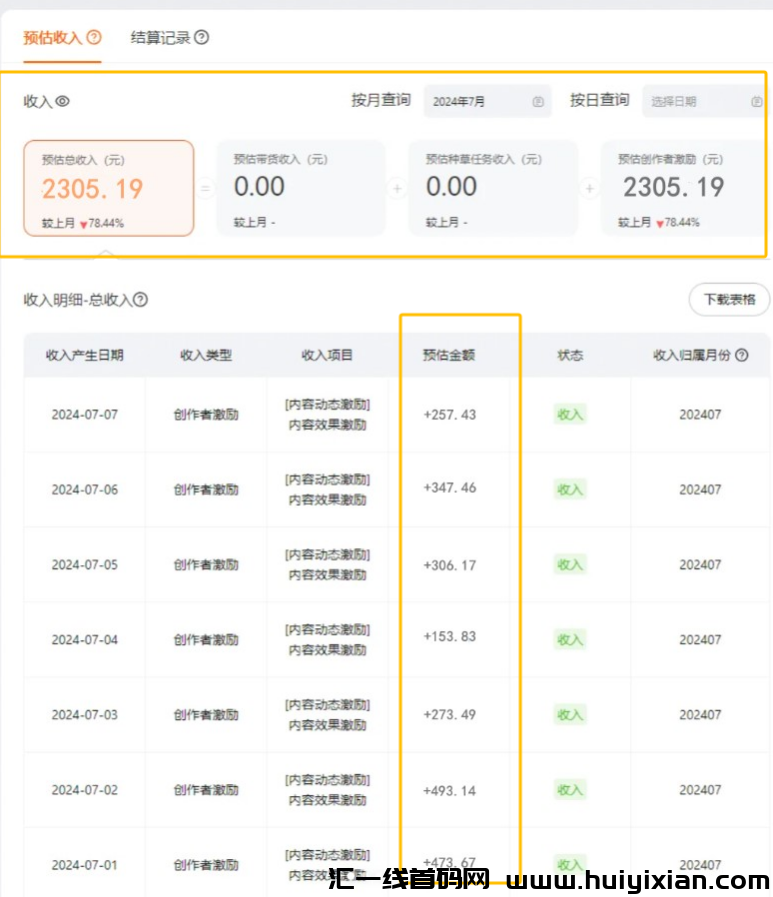Select the 预估带货收入 0.00 card

[301, 188]
